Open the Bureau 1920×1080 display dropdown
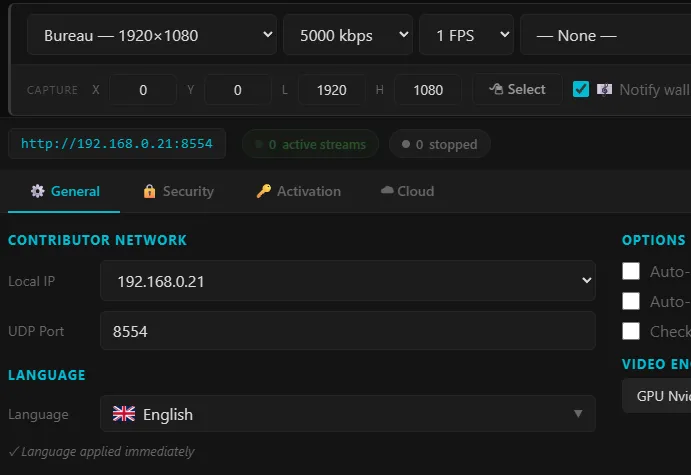 click(x=152, y=35)
